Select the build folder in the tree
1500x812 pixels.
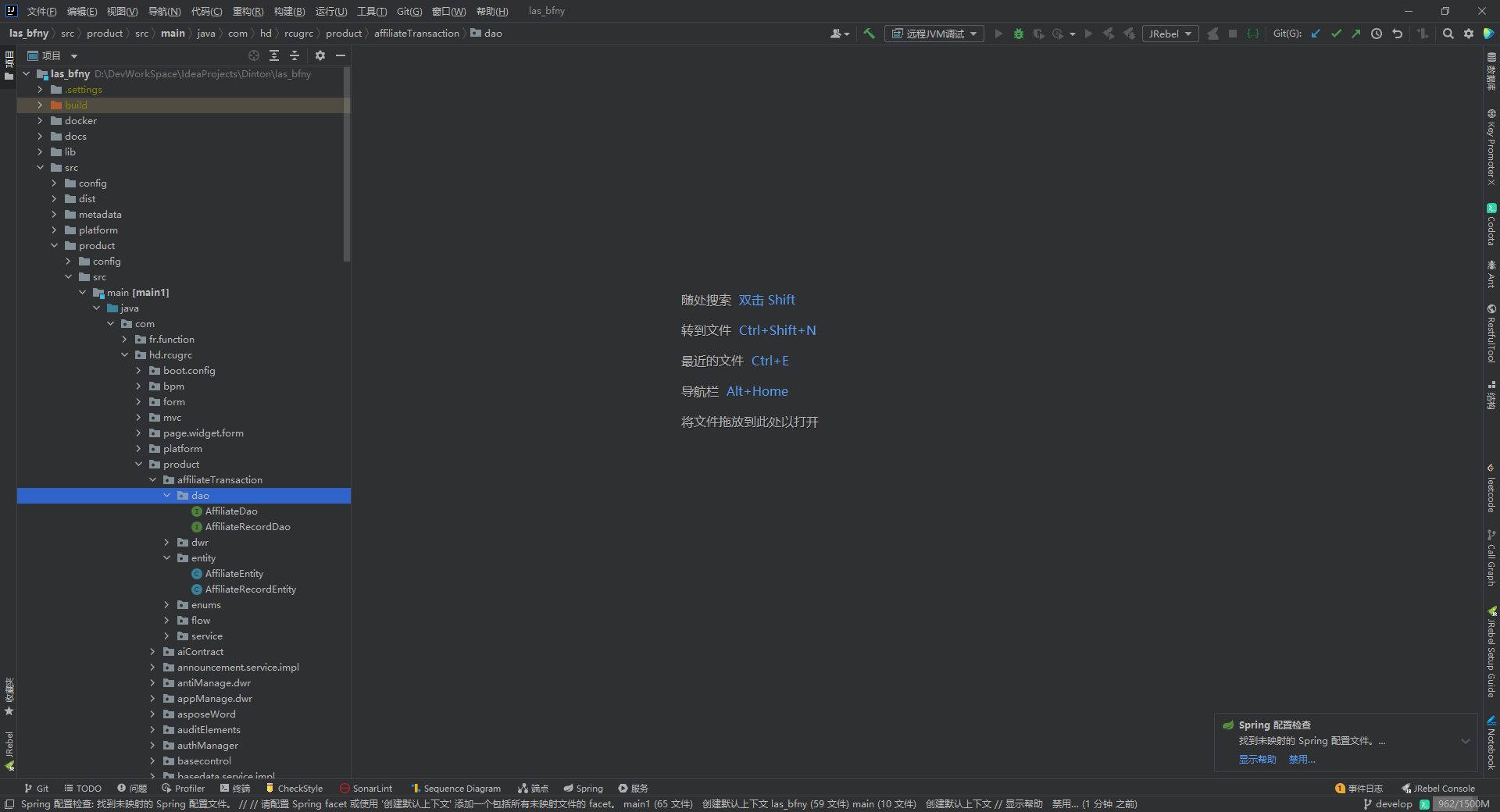(x=76, y=105)
